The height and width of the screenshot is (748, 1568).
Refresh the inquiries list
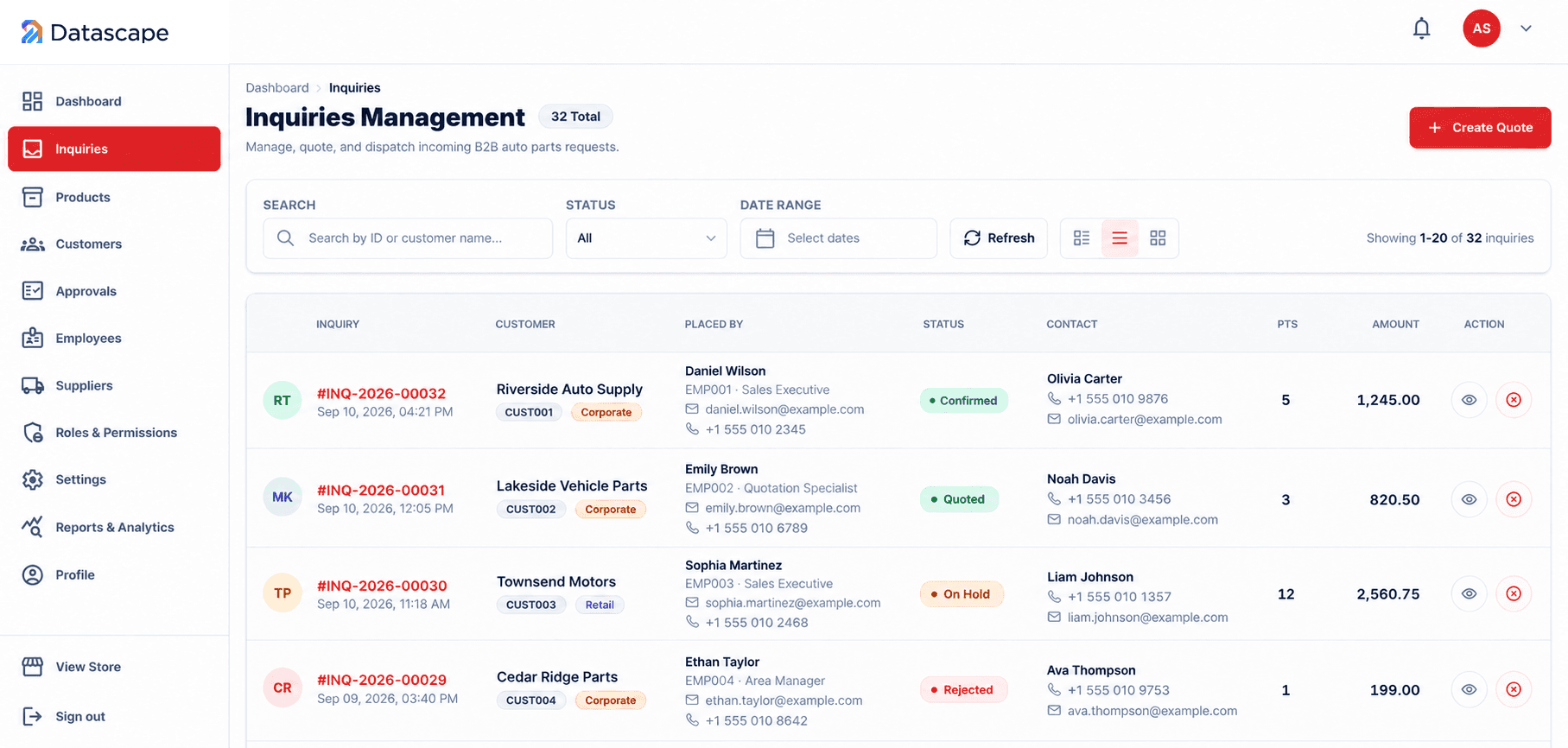tap(999, 238)
